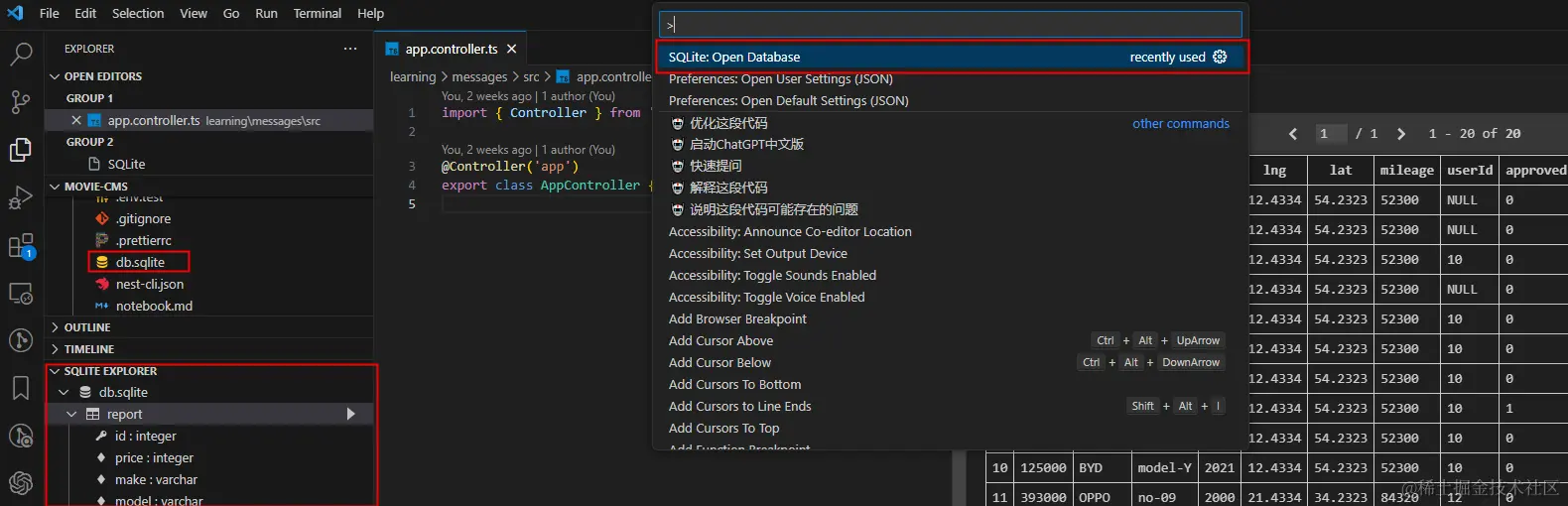Collapse db.sqlite node in SQLite Explorer

pyautogui.click(x=64, y=392)
